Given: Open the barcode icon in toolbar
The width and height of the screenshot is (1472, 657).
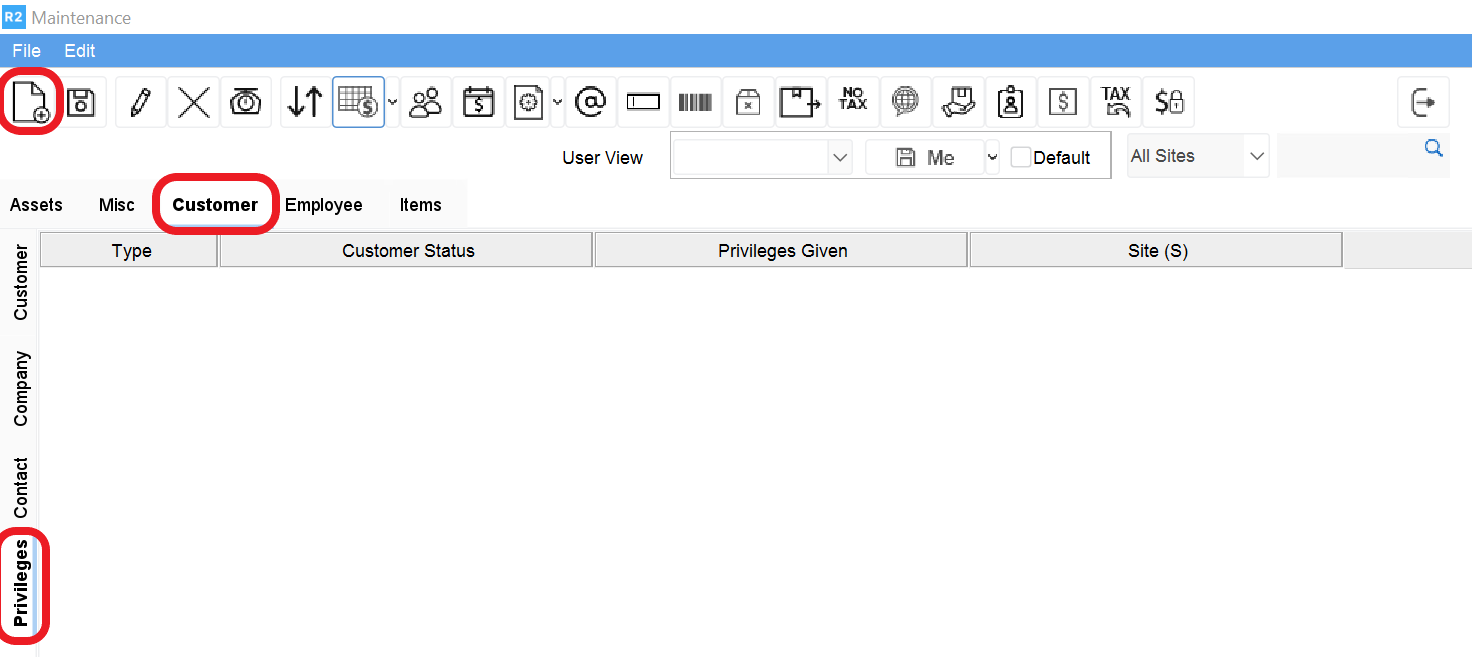Looking at the screenshot, I should pyautogui.click(x=695, y=102).
